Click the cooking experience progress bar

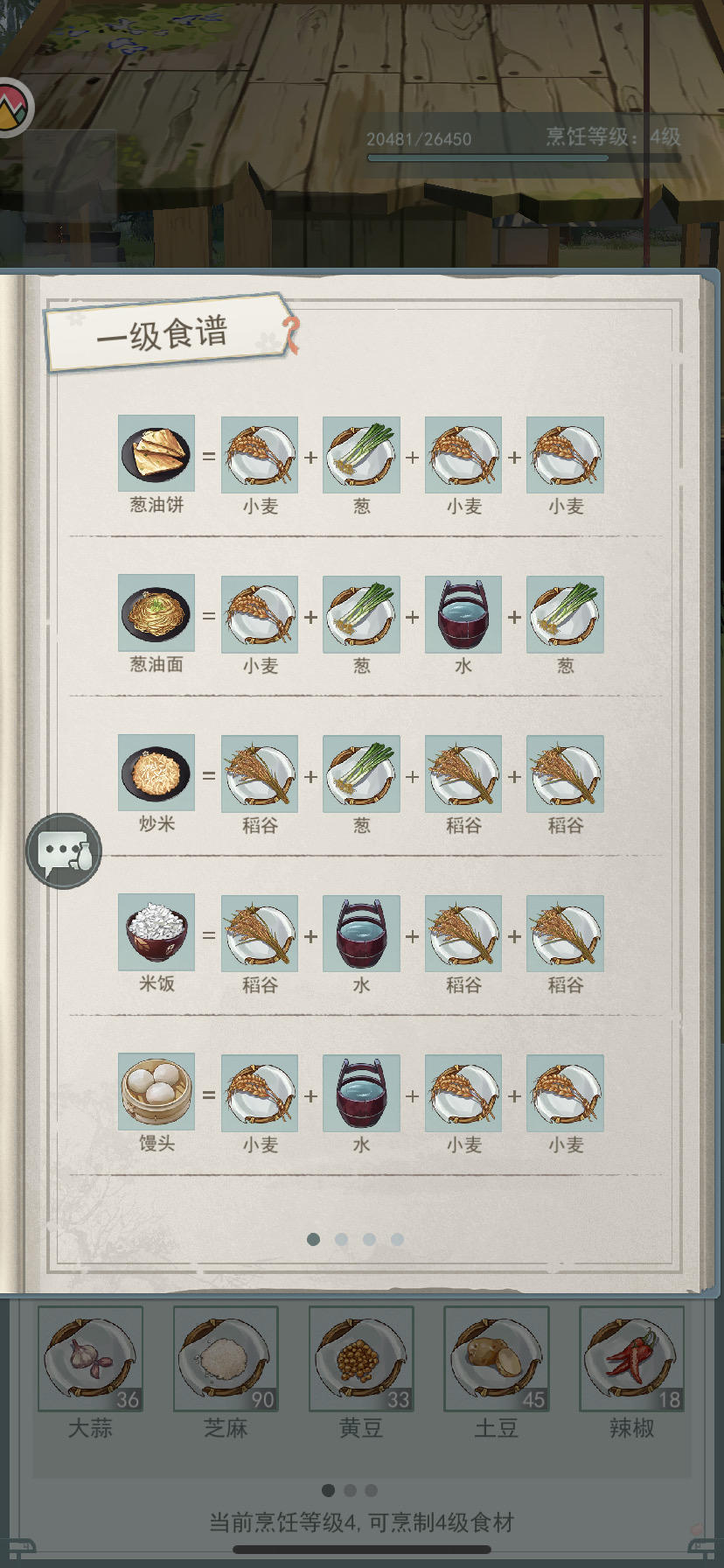488,158
